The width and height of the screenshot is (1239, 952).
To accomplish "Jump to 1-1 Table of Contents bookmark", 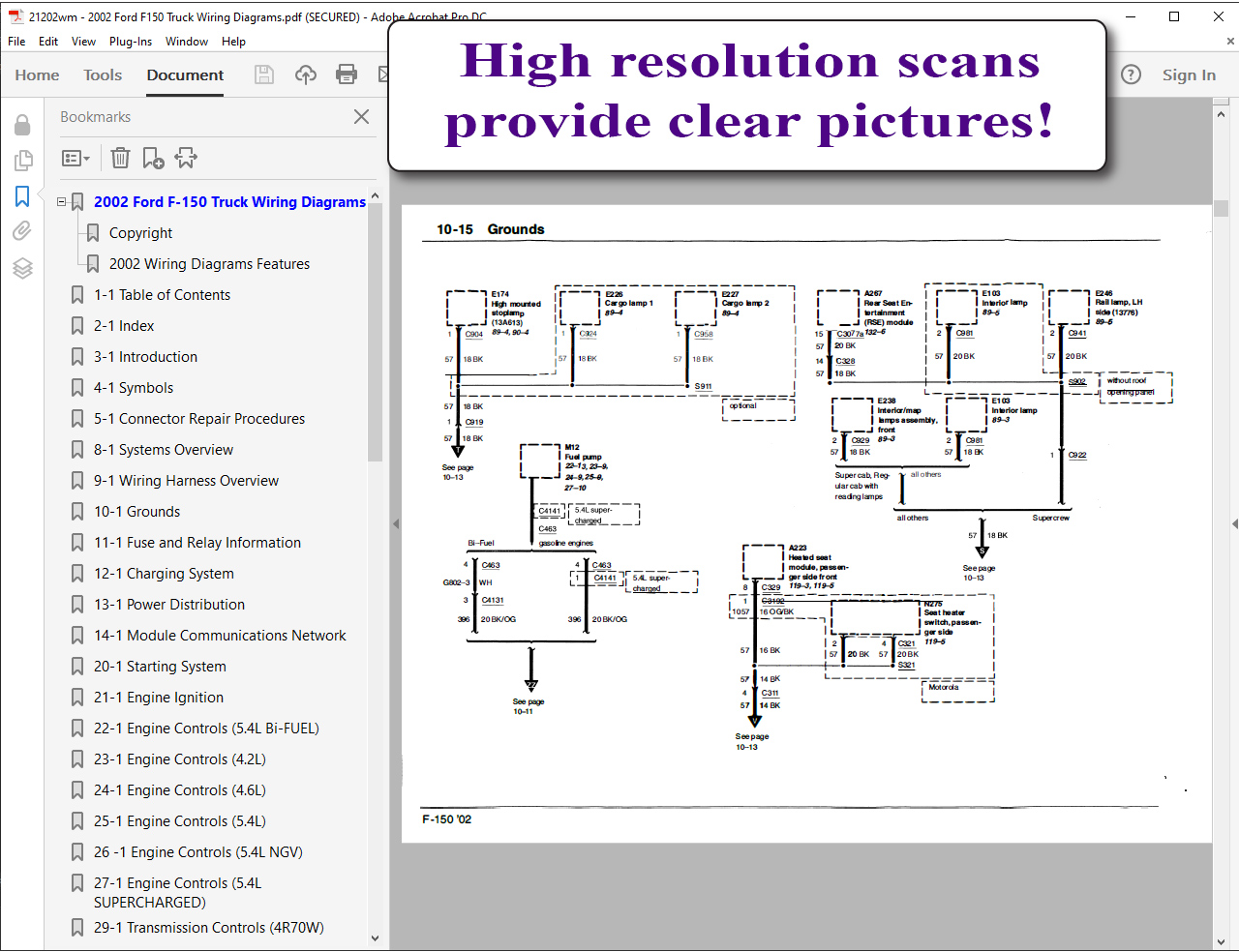I will [162, 295].
